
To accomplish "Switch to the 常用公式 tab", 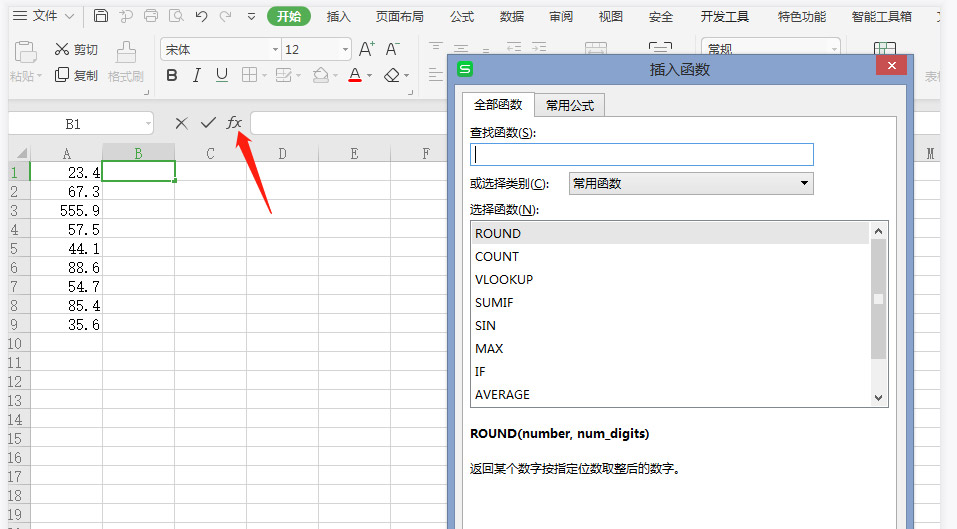I will [569, 105].
